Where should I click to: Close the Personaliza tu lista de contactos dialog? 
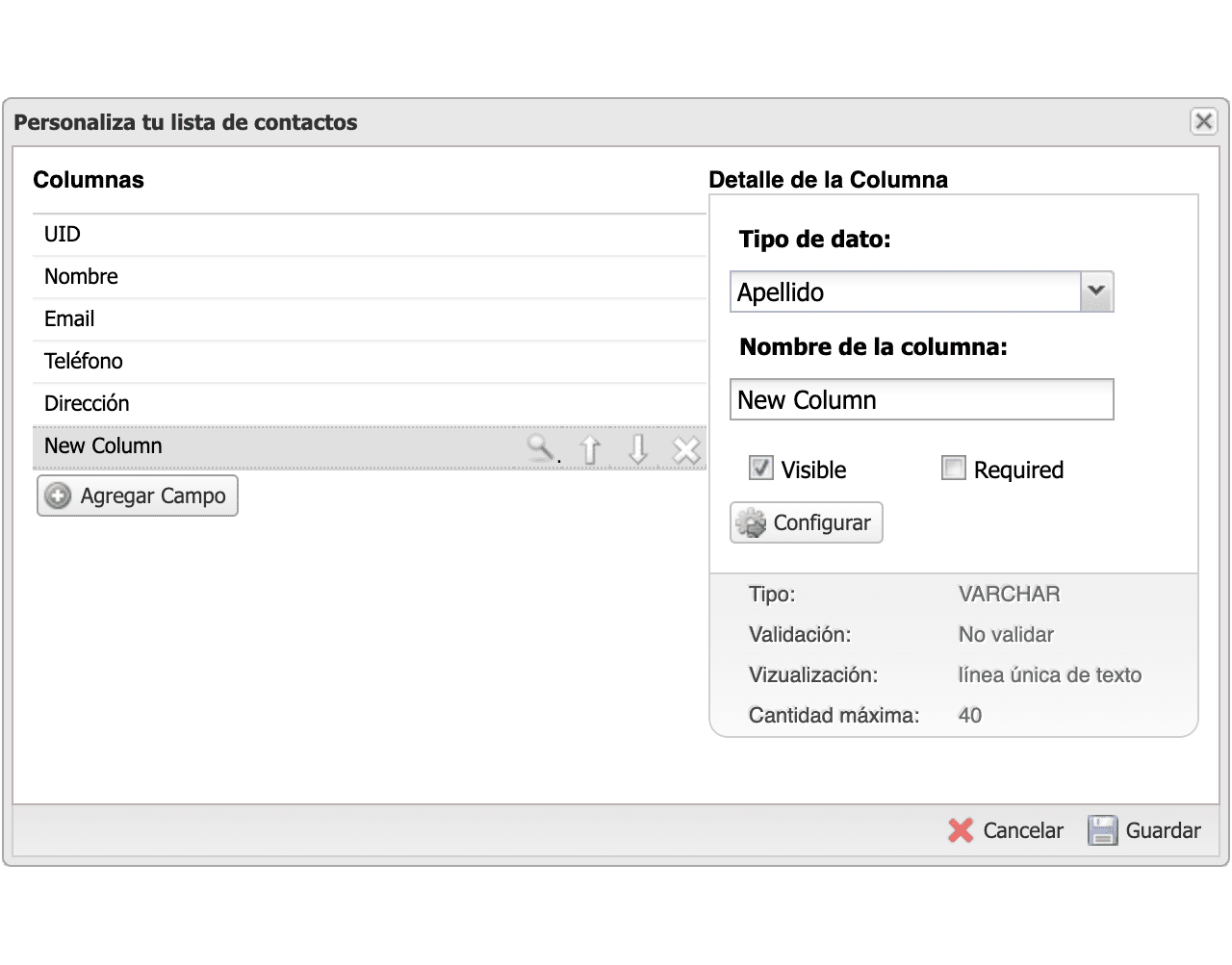click(1203, 121)
